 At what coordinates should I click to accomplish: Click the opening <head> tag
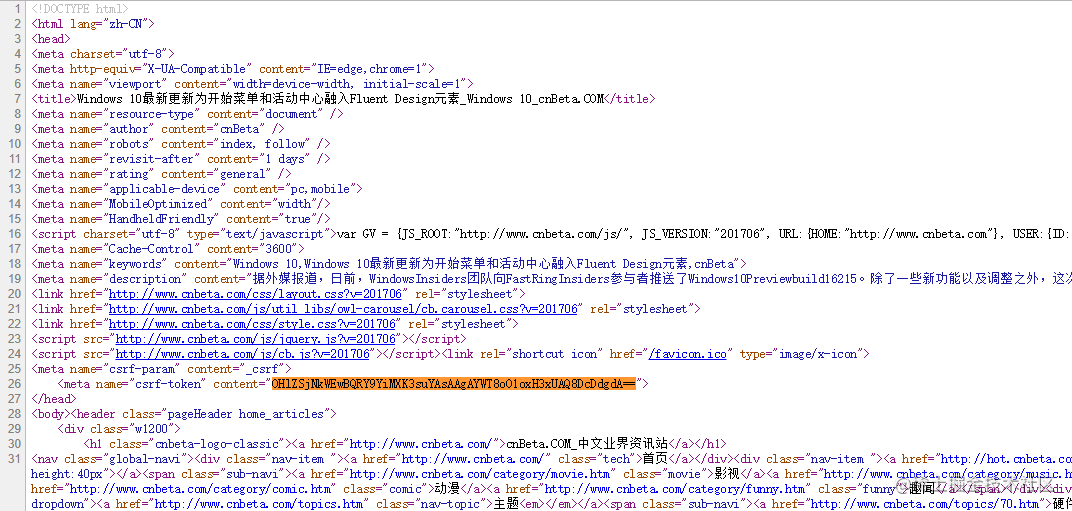[51, 39]
